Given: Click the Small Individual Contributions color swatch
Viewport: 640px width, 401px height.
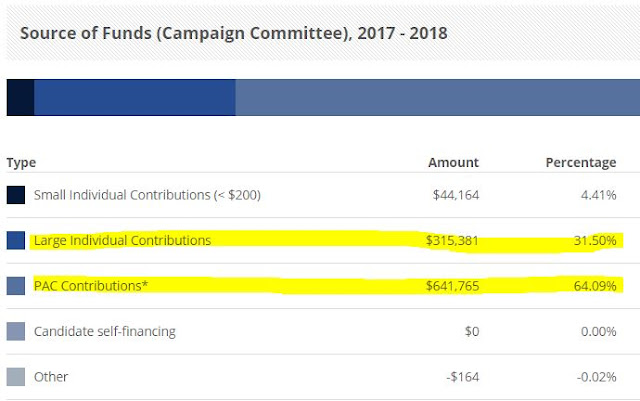Looking at the screenshot, I should [16, 195].
